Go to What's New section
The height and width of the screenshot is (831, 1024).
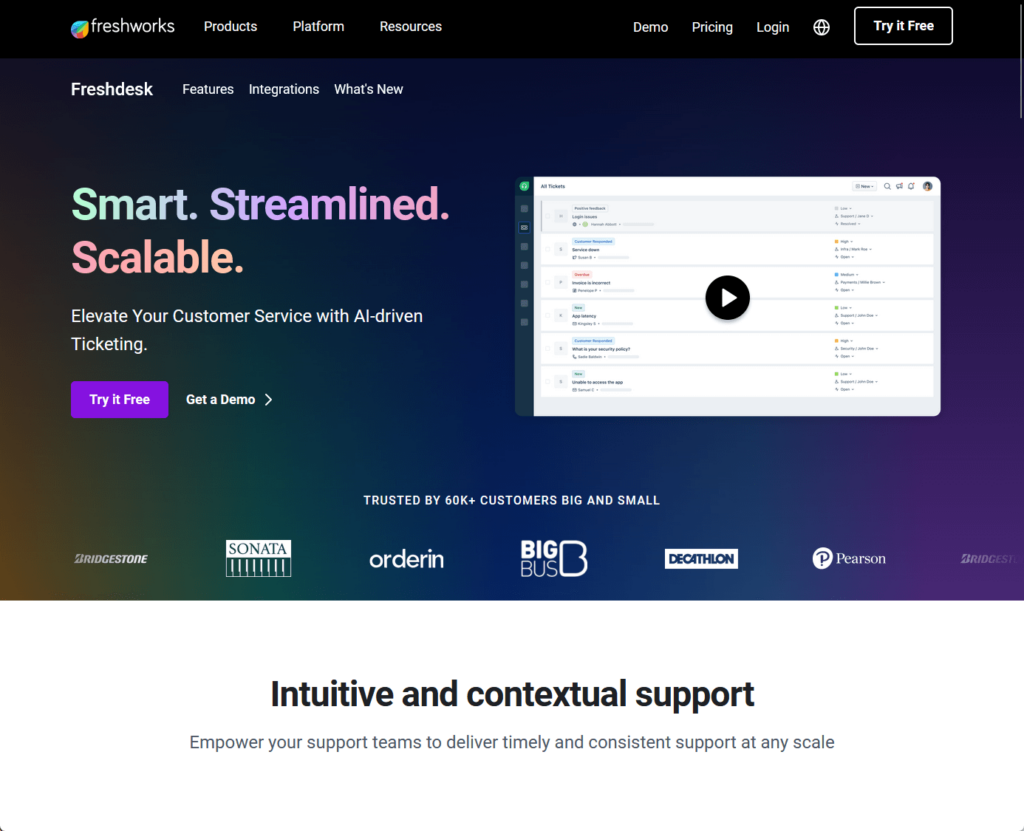[368, 90]
